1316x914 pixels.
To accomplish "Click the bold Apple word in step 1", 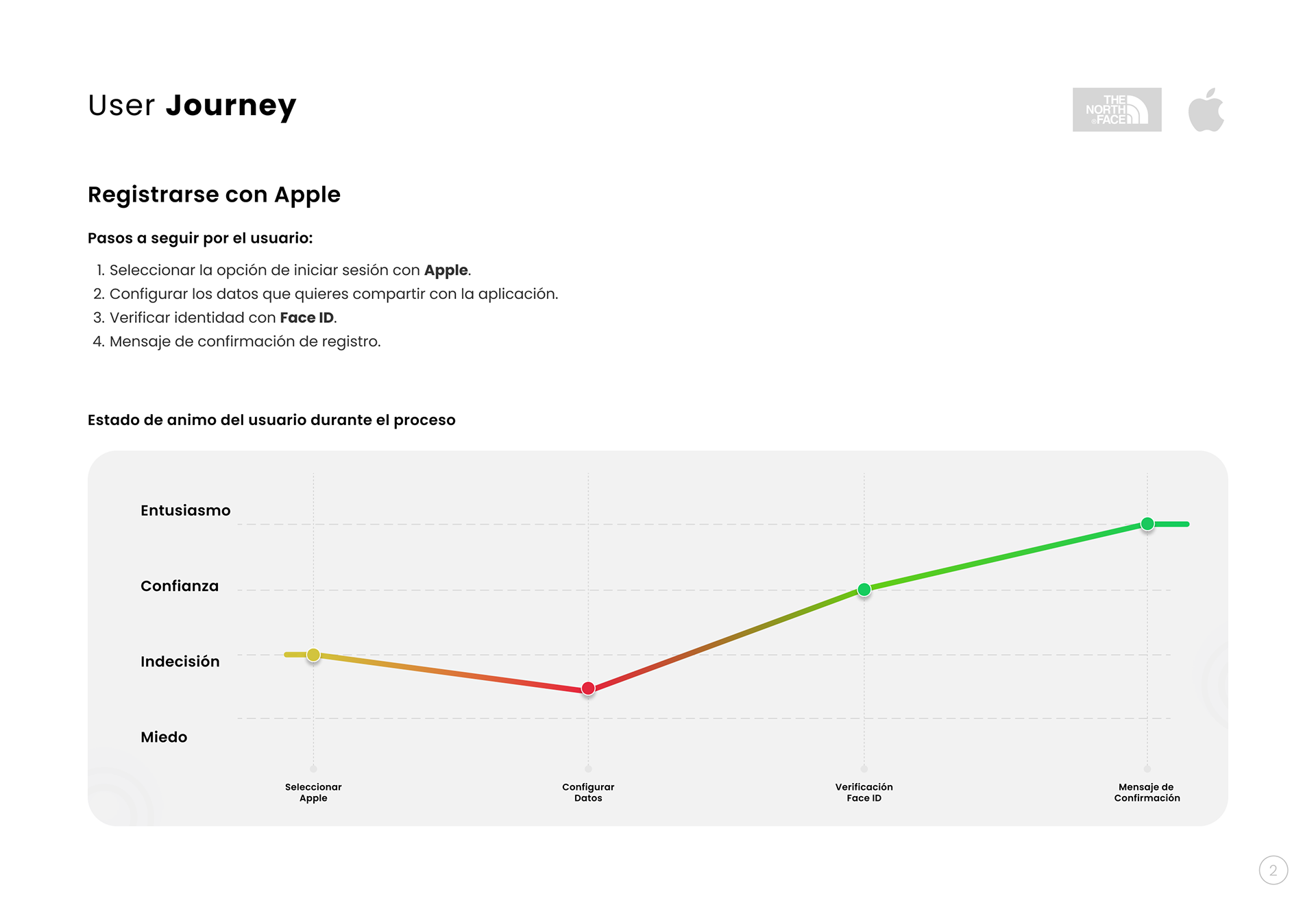I will [446, 270].
